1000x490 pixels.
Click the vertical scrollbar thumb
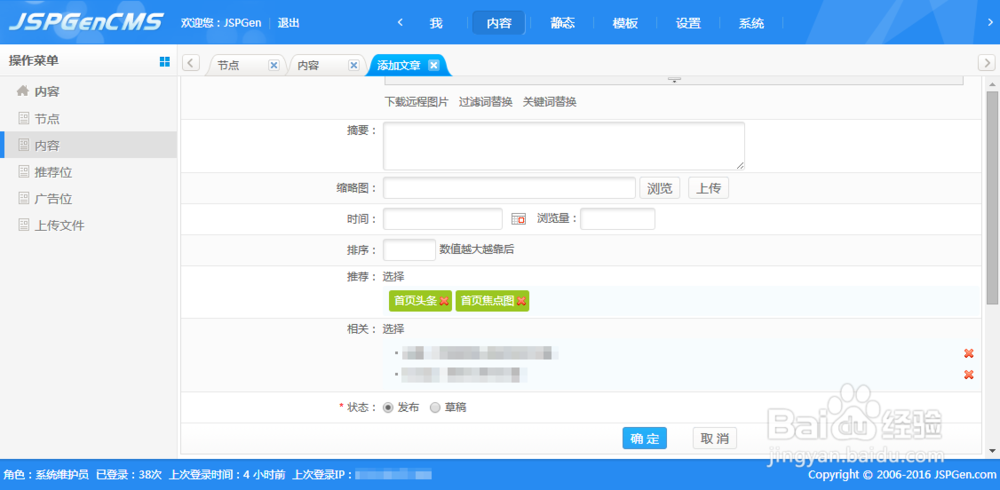tap(992, 198)
